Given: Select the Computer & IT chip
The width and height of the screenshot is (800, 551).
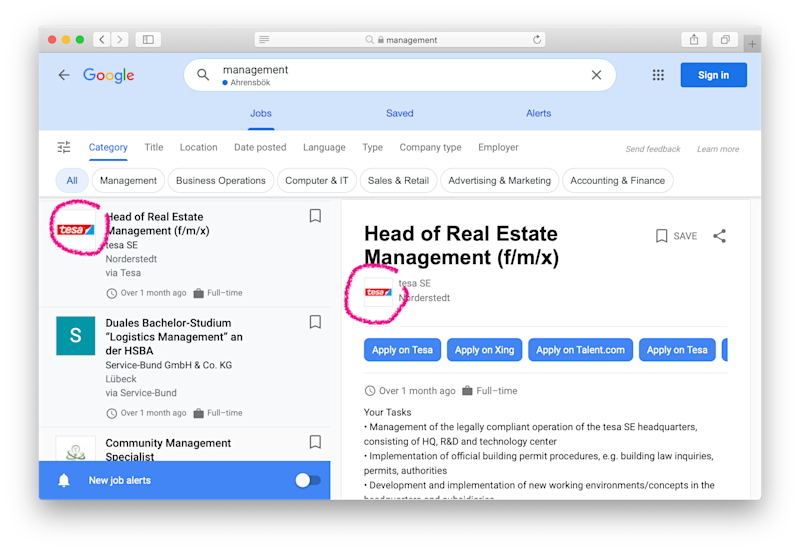Looking at the screenshot, I should coord(316,181).
